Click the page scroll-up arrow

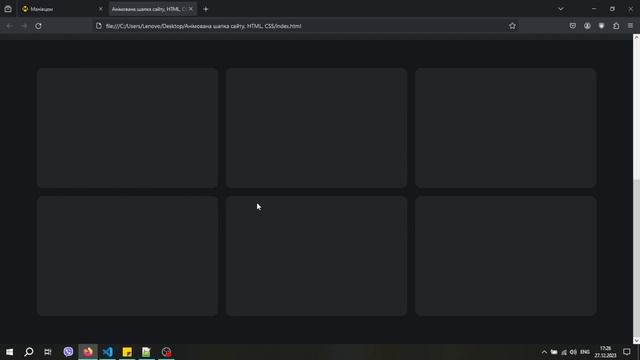click(636, 37)
